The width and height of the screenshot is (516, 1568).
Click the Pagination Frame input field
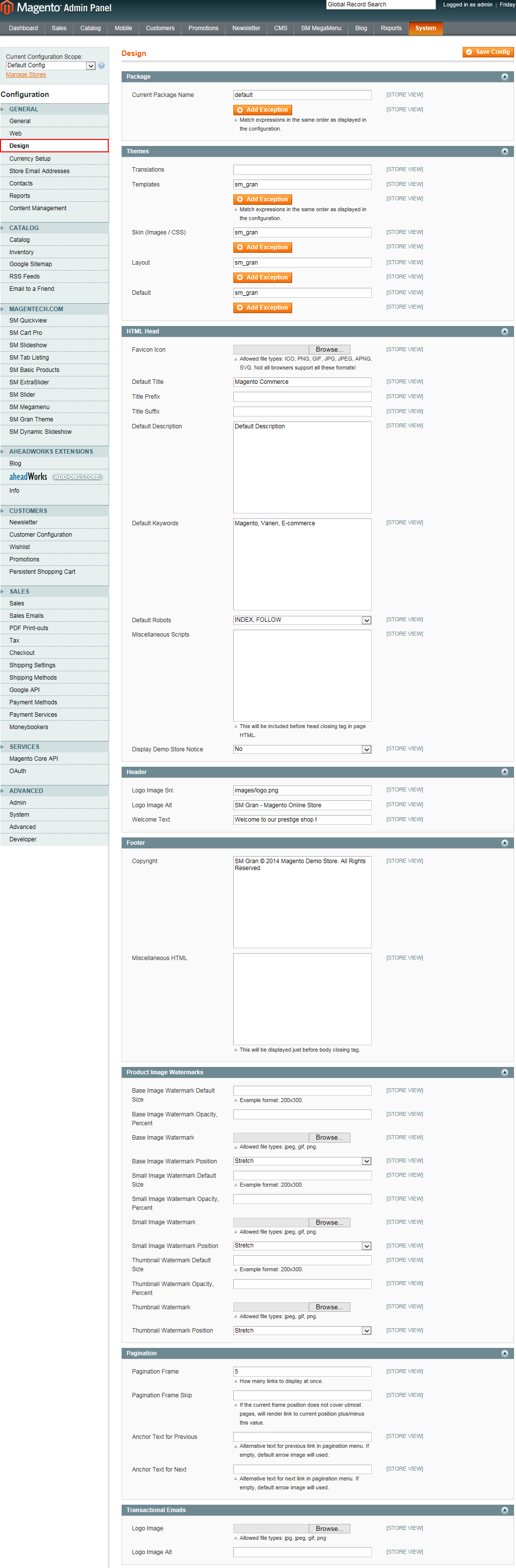point(302,1372)
